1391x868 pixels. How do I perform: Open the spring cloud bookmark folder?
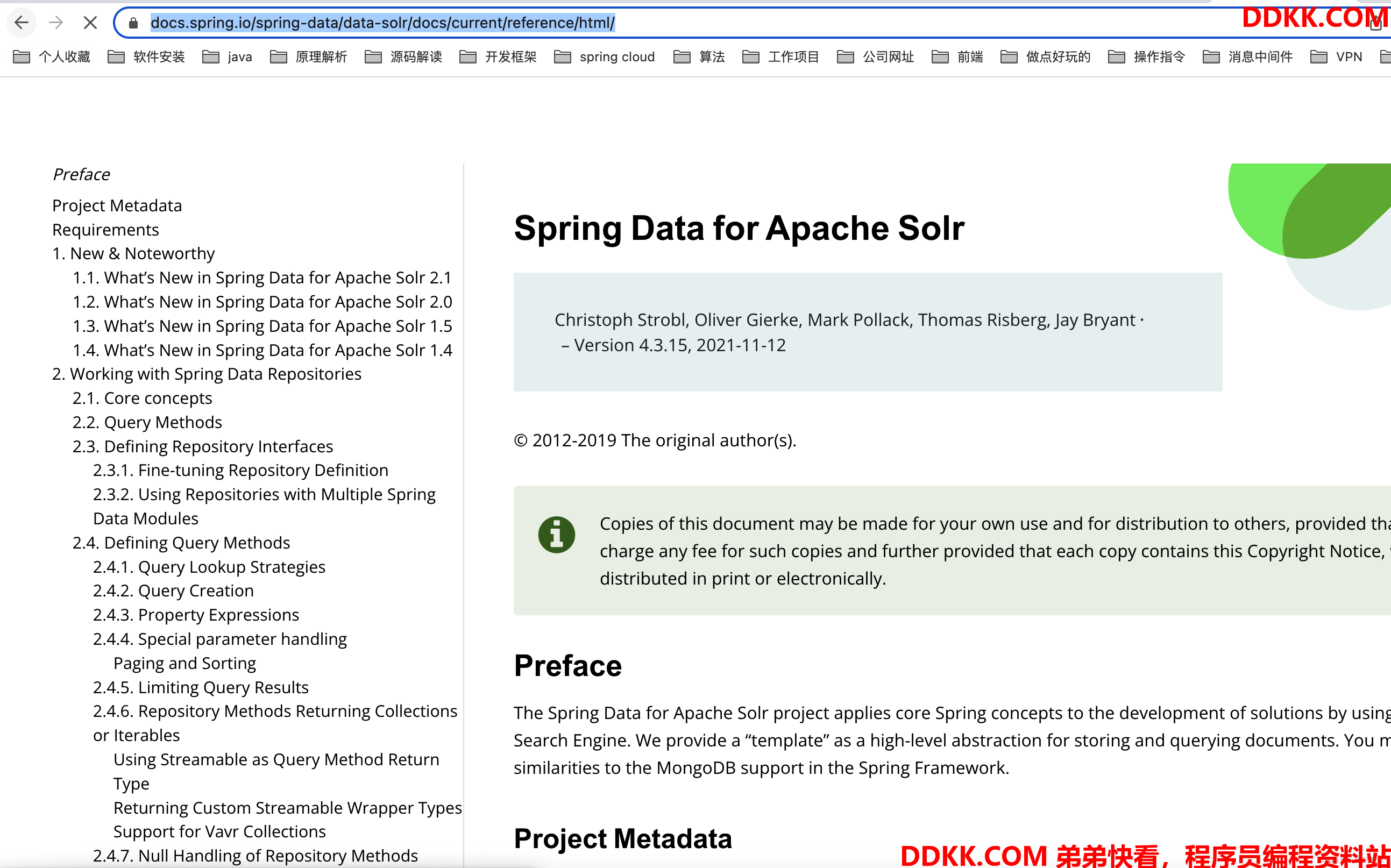(x=605, y=57)
